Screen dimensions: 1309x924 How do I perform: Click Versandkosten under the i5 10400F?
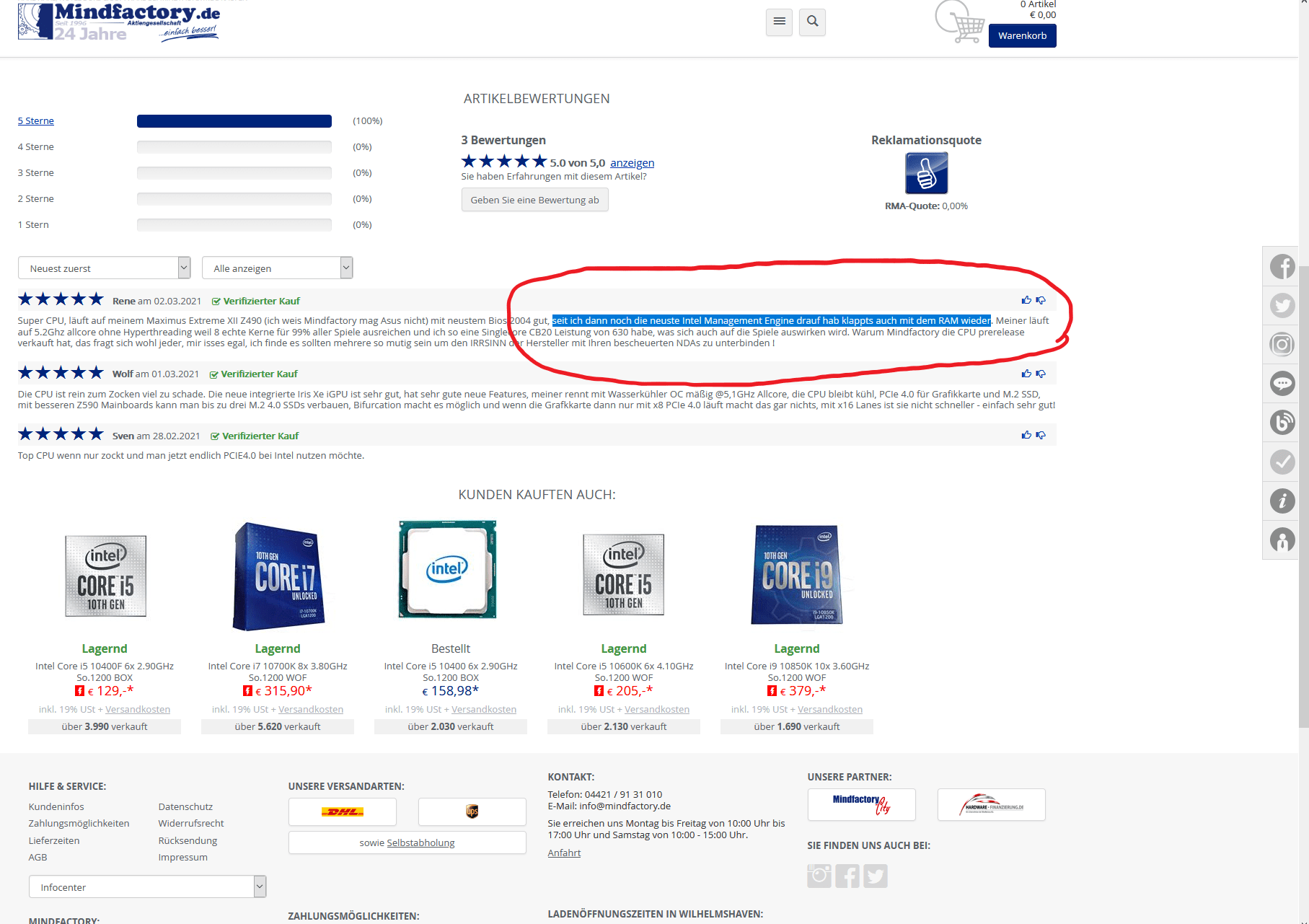[138, 709]
